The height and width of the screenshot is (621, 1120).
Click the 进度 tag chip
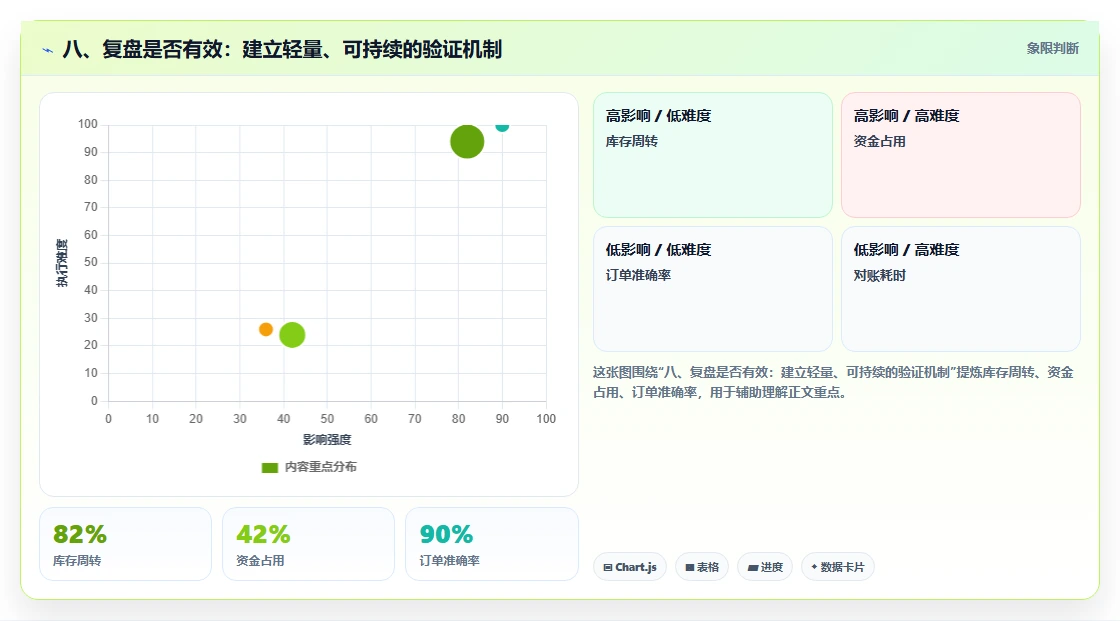point(765,567)
